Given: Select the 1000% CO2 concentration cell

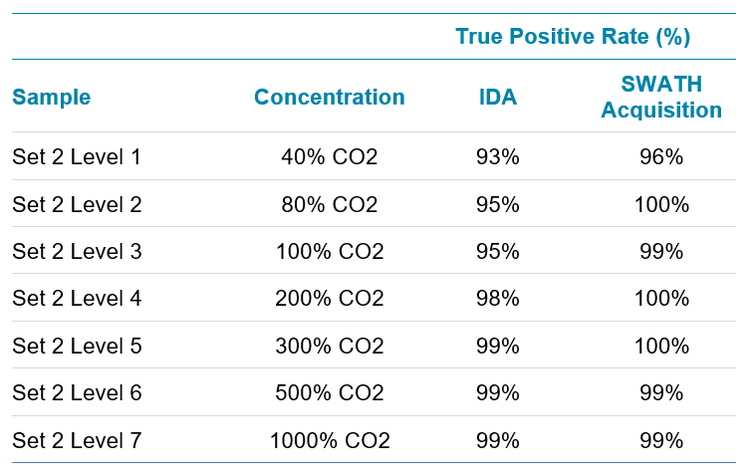Looking at the screenshot, I should 329,440.
